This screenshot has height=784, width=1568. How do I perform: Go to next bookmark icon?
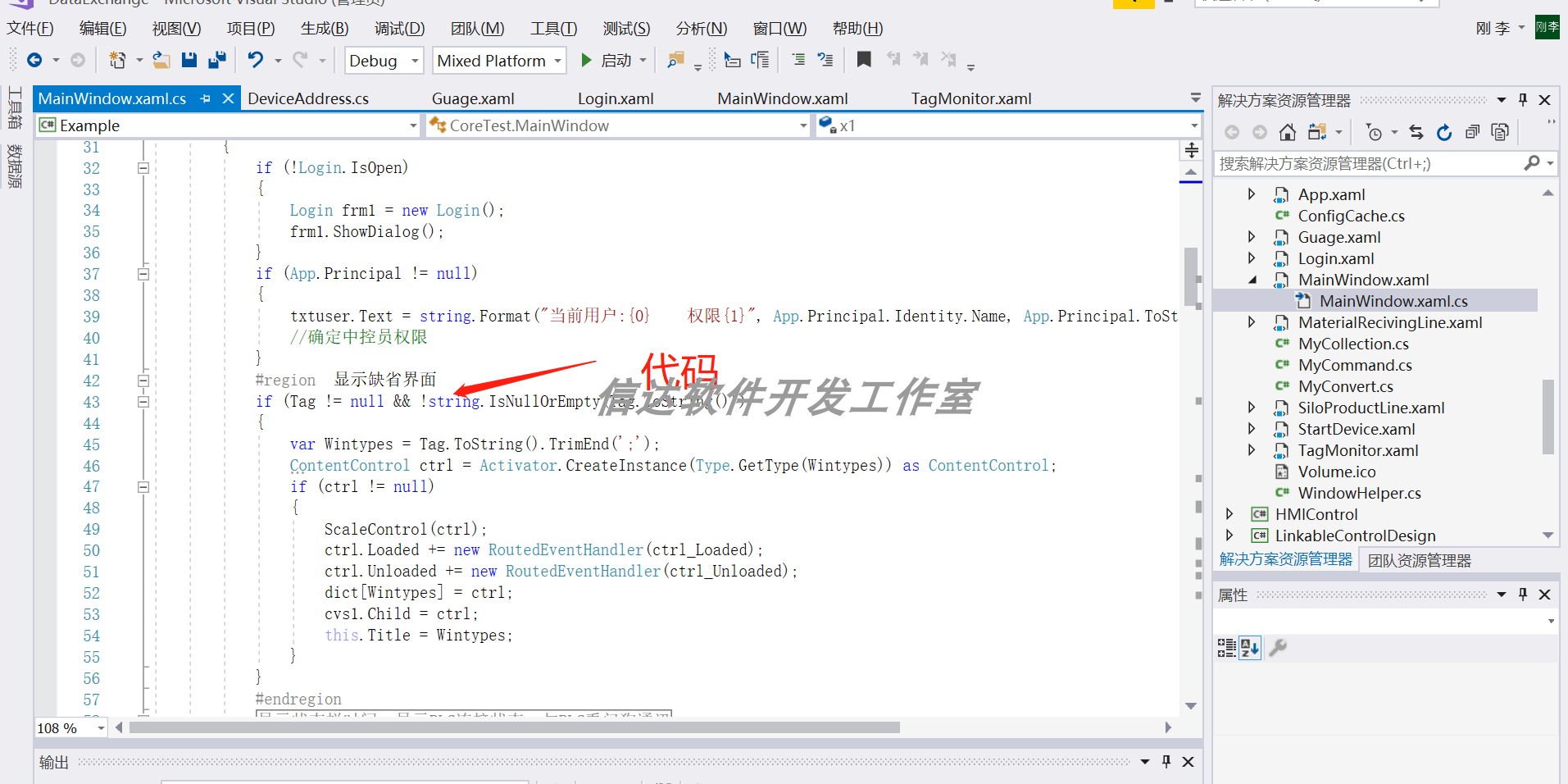(x=921, y=59)
